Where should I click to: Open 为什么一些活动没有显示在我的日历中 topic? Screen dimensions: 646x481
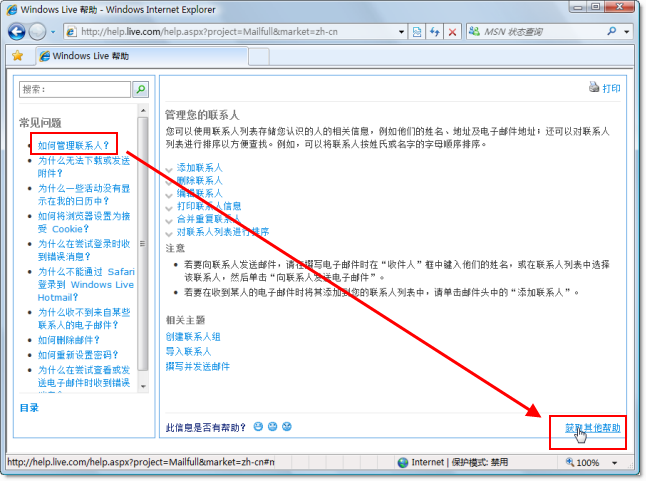point(84,194)
